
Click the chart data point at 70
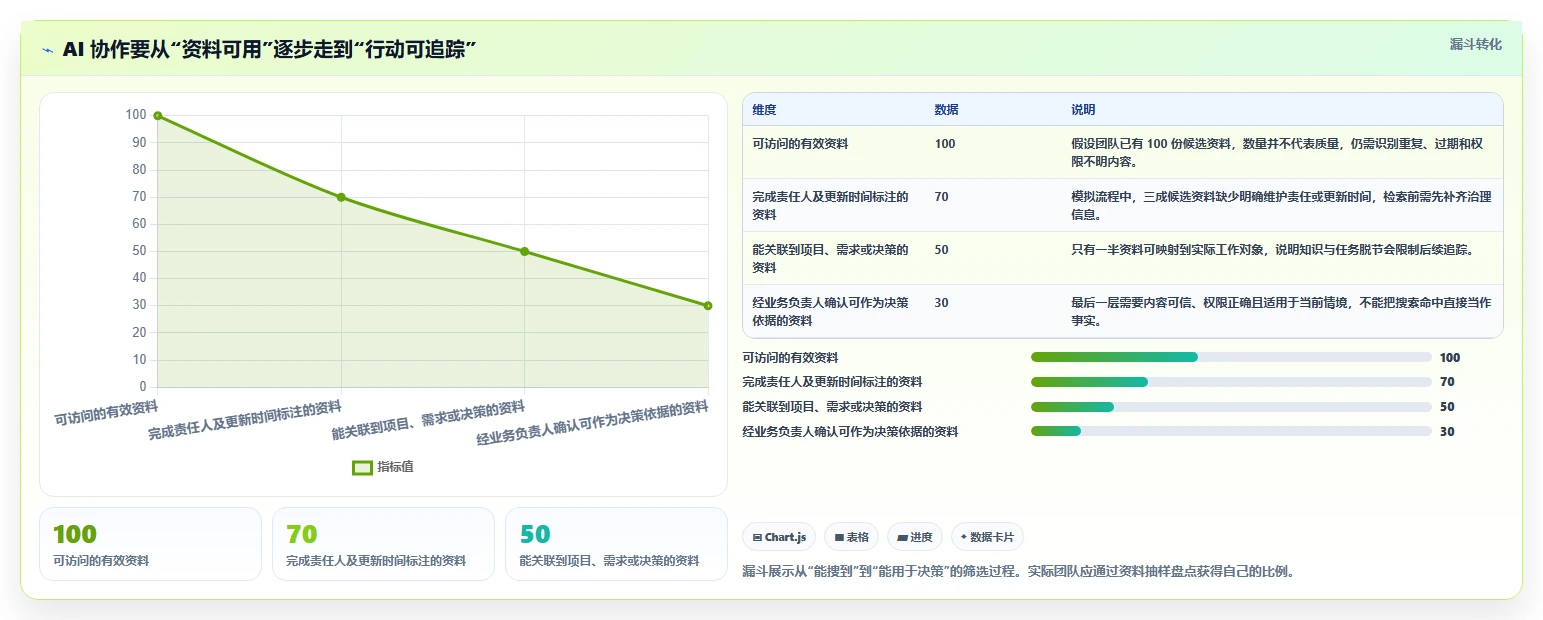click(x=341, y=197)
